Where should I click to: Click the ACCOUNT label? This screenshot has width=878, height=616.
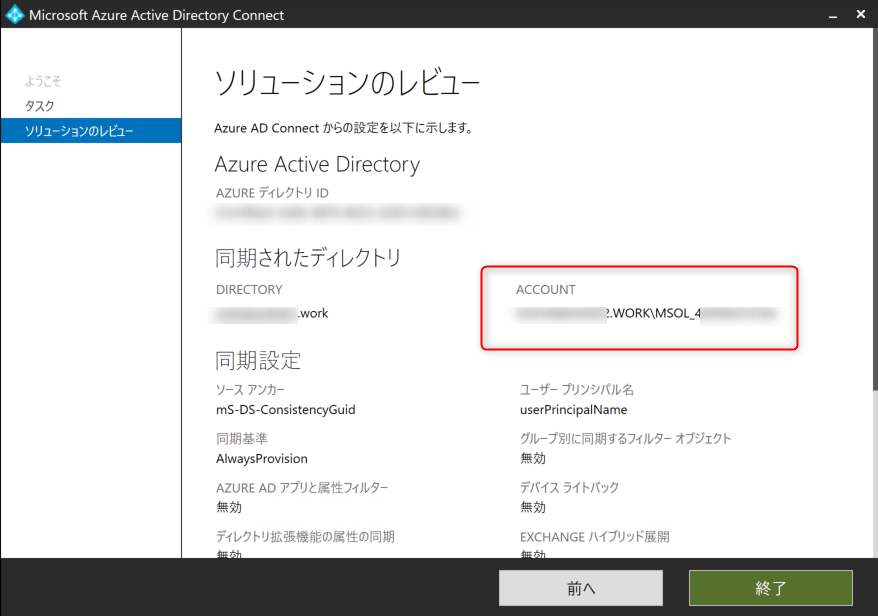pyautogui.click(x=545, y=290)
